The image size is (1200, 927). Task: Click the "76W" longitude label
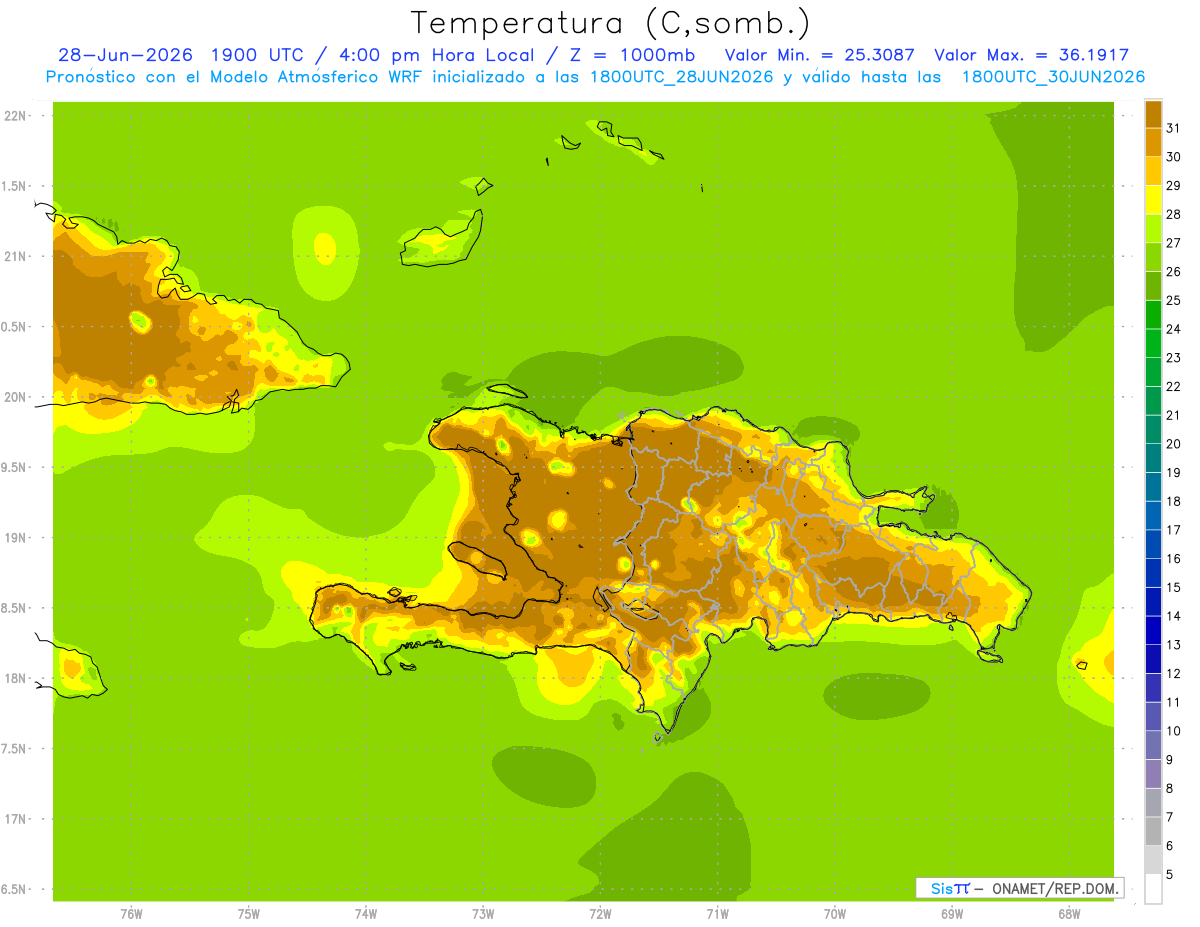pyautogui.click(x=131, y=914)
